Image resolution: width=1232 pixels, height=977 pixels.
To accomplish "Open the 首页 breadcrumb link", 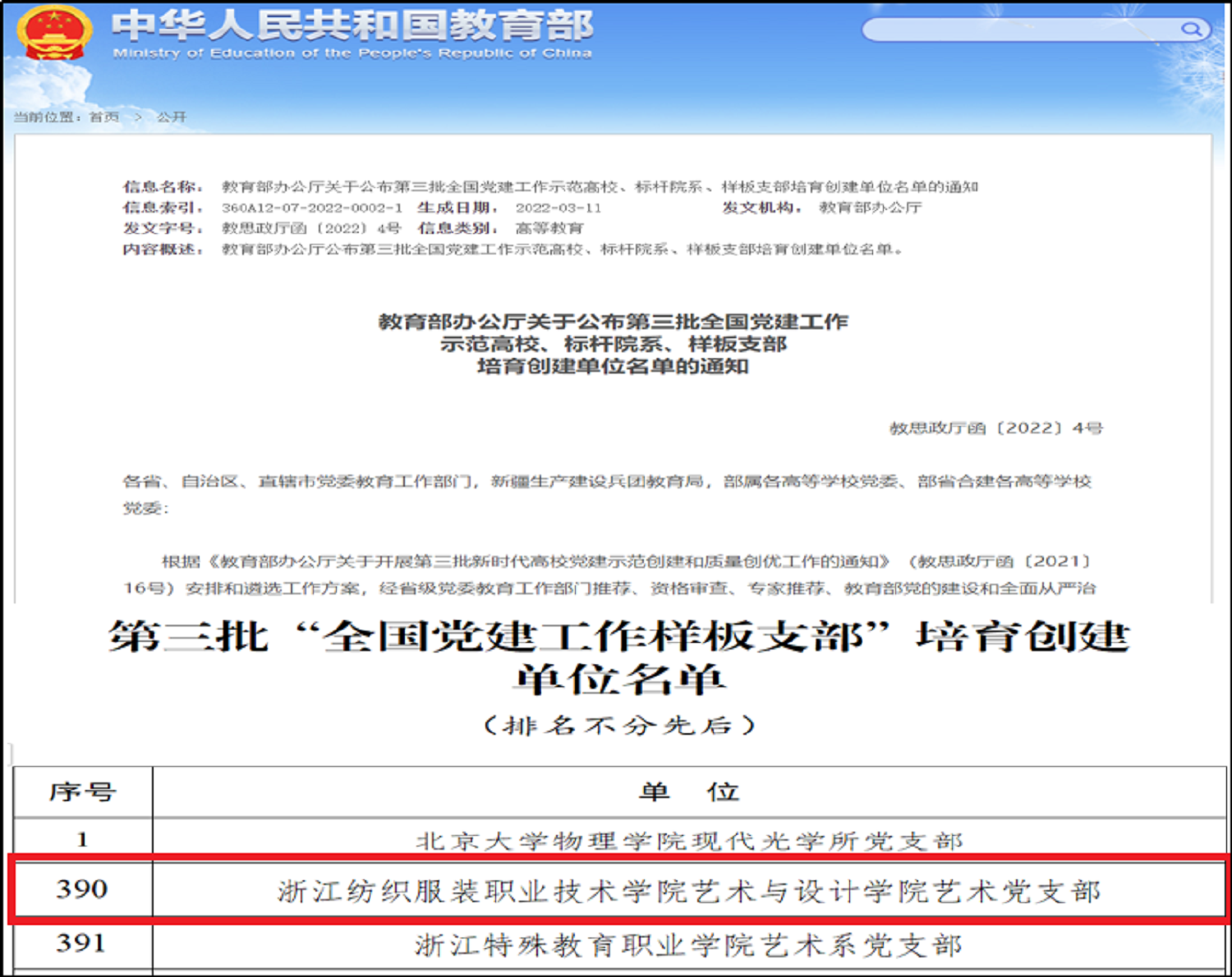I will point(104,117).
